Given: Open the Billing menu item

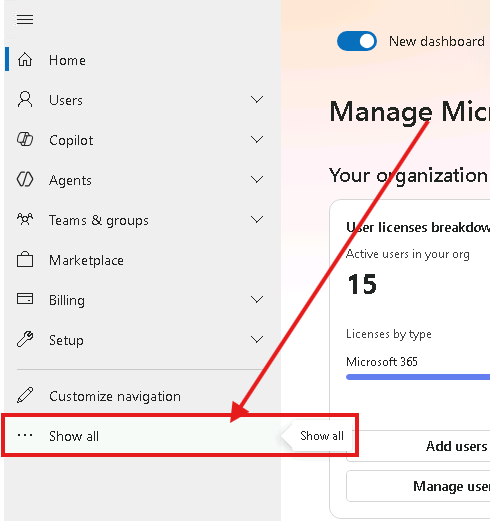Looking at the screenshot, I should (143, 300).
